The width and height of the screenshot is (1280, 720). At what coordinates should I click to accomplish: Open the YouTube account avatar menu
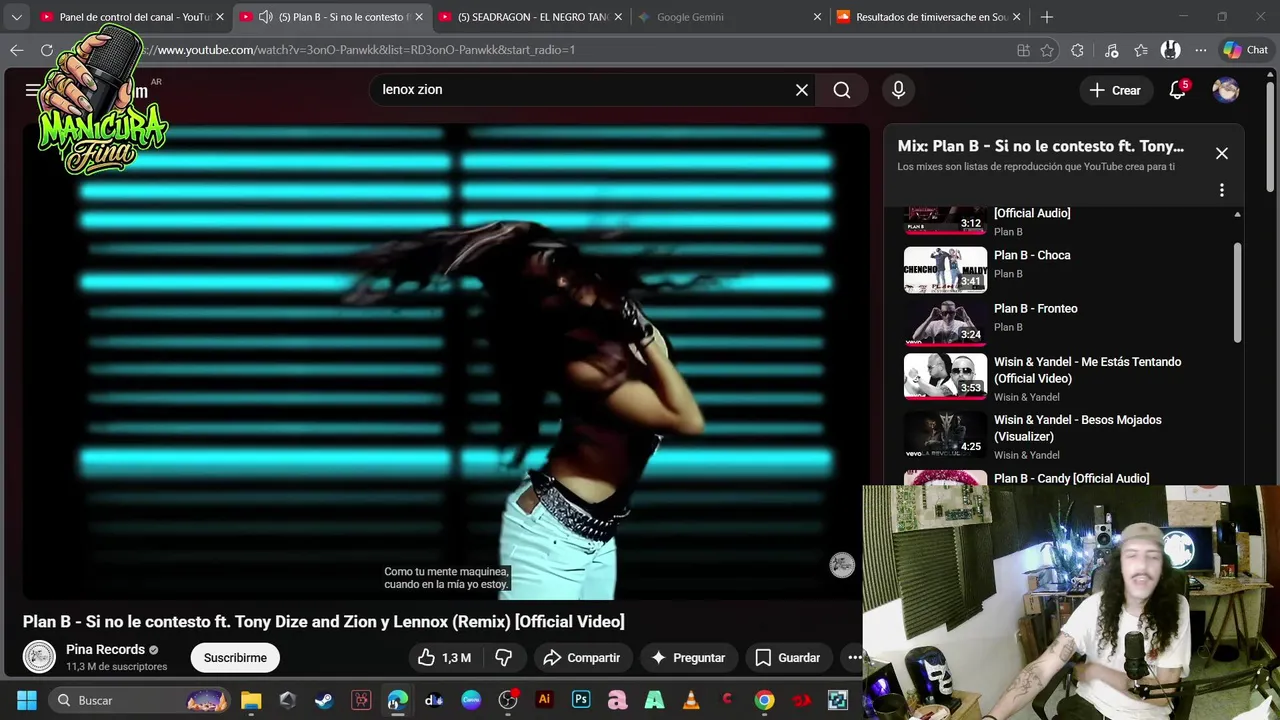tap(1226, 90)
